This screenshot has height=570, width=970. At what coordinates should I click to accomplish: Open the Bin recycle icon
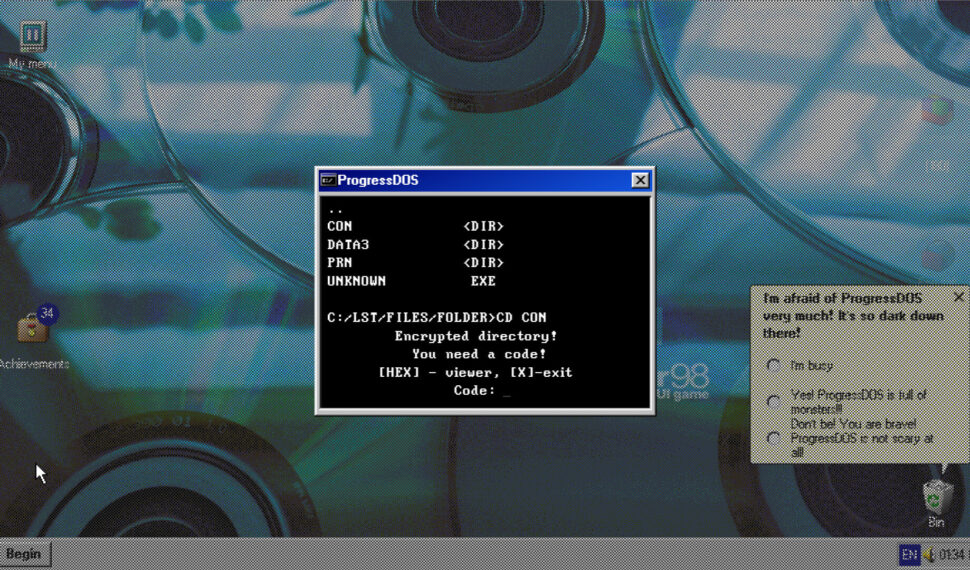pyautogui.click(x=936, y=496)
